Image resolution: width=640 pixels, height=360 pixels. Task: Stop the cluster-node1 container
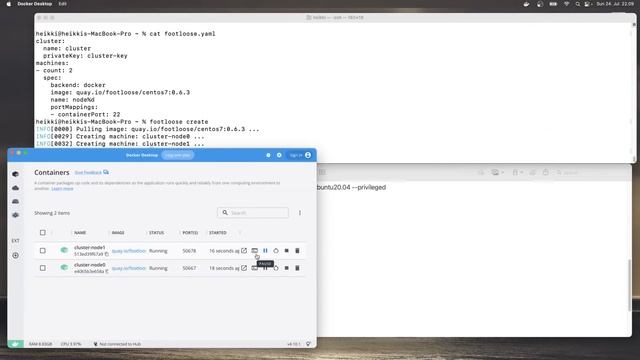click(287, 251)
